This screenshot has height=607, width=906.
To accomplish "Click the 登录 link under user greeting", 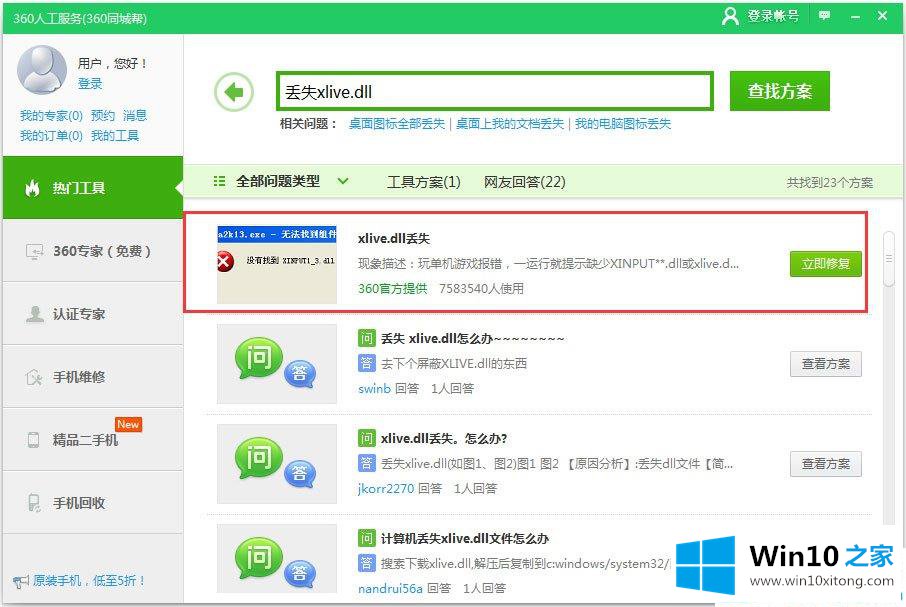I will [x=90, y=84].
